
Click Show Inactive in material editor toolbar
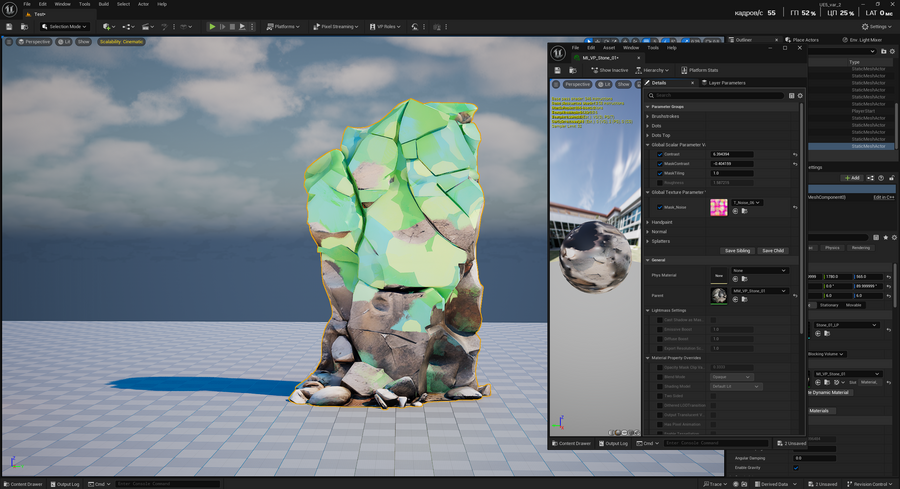pyautogui.click(x=610, y=70)
